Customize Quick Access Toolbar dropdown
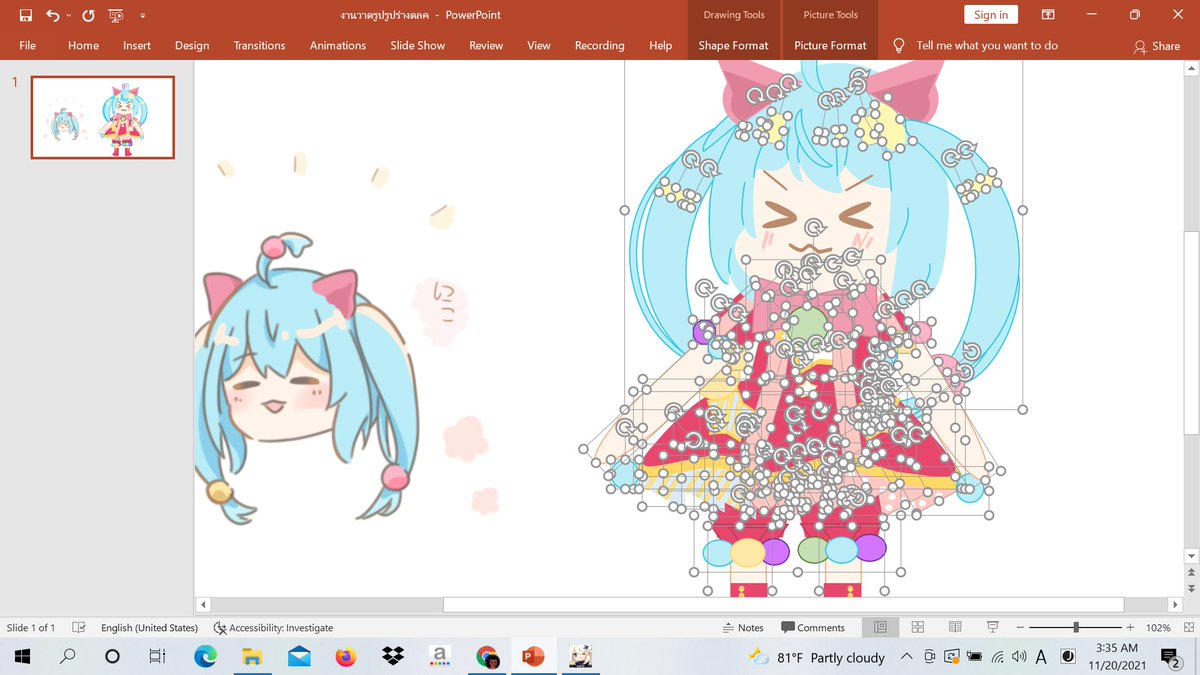The image size is (1200, 675). coord(143,16)
